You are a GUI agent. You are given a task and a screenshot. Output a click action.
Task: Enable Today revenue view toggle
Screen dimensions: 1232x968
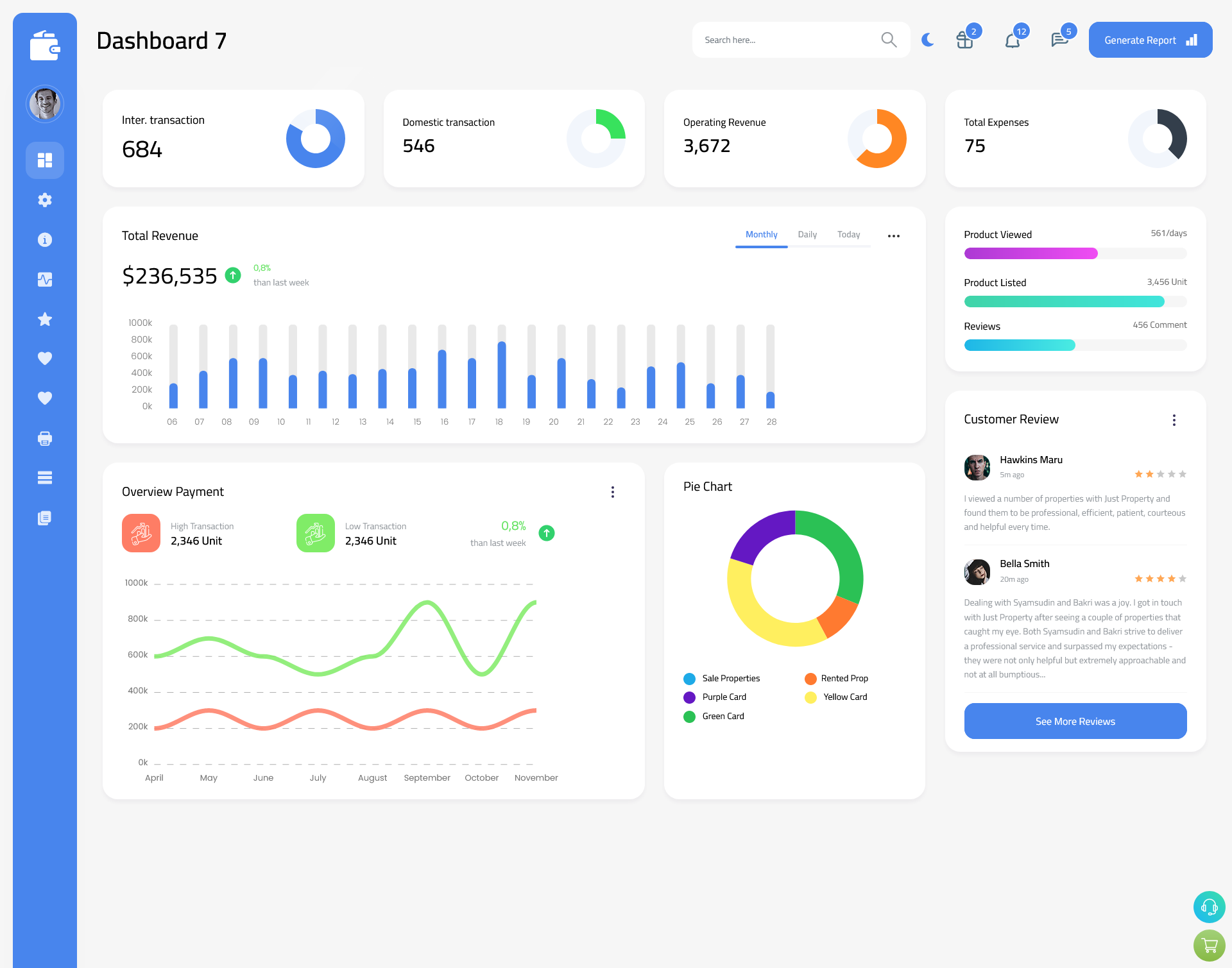(x=848, y=235)
